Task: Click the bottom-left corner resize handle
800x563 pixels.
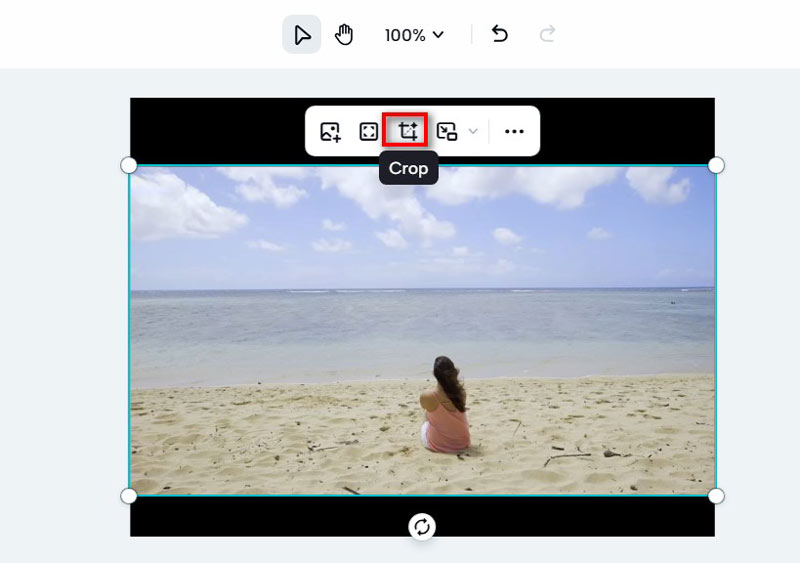Action: 129,496
